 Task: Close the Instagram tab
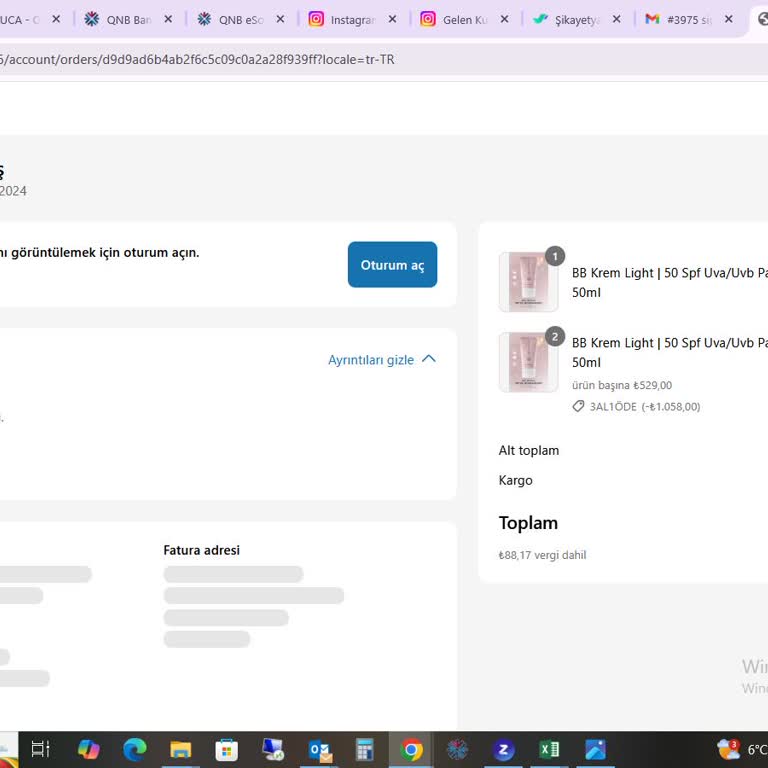pos(392,19)
